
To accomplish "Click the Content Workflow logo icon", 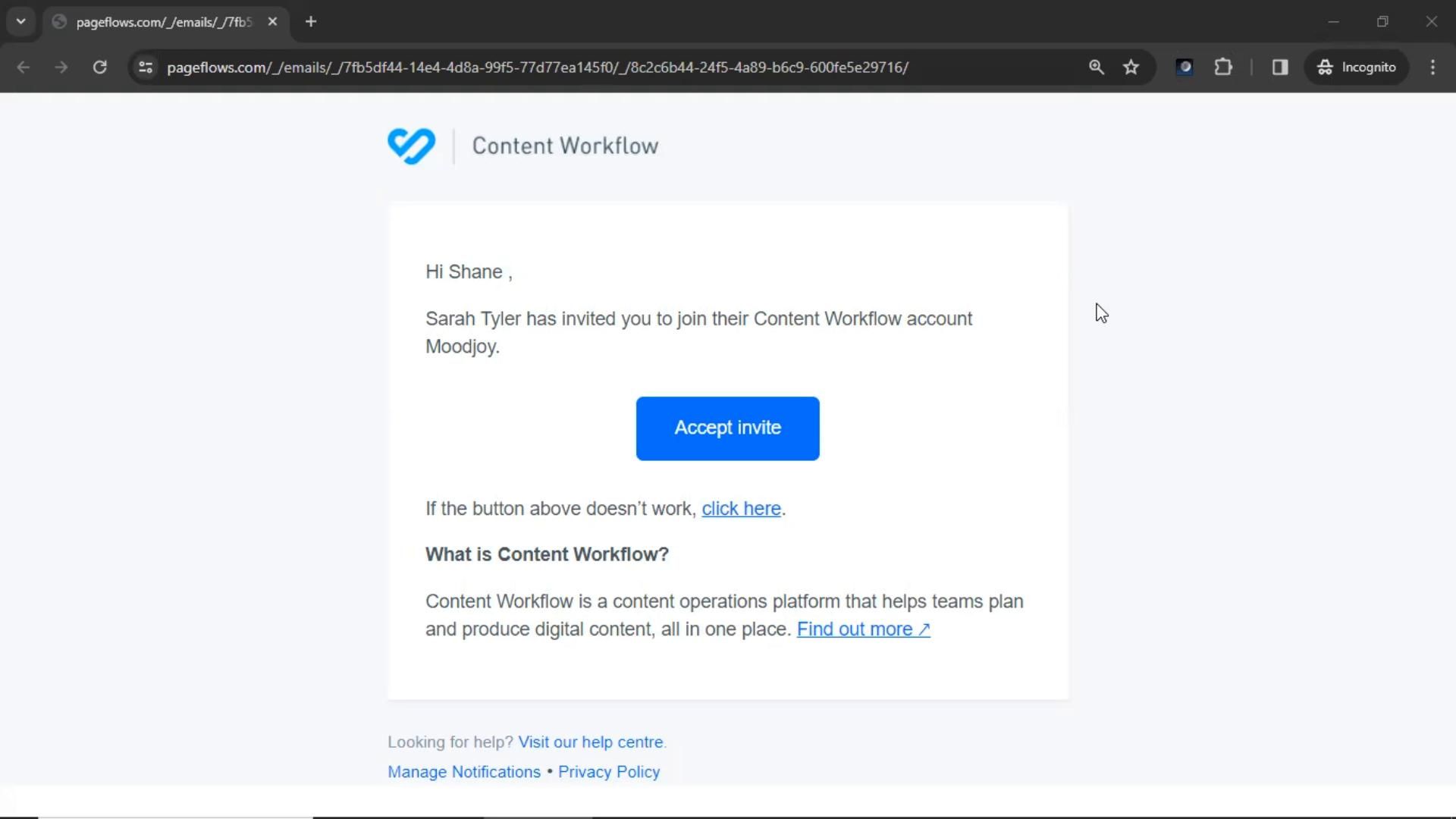I will (411, 146).
